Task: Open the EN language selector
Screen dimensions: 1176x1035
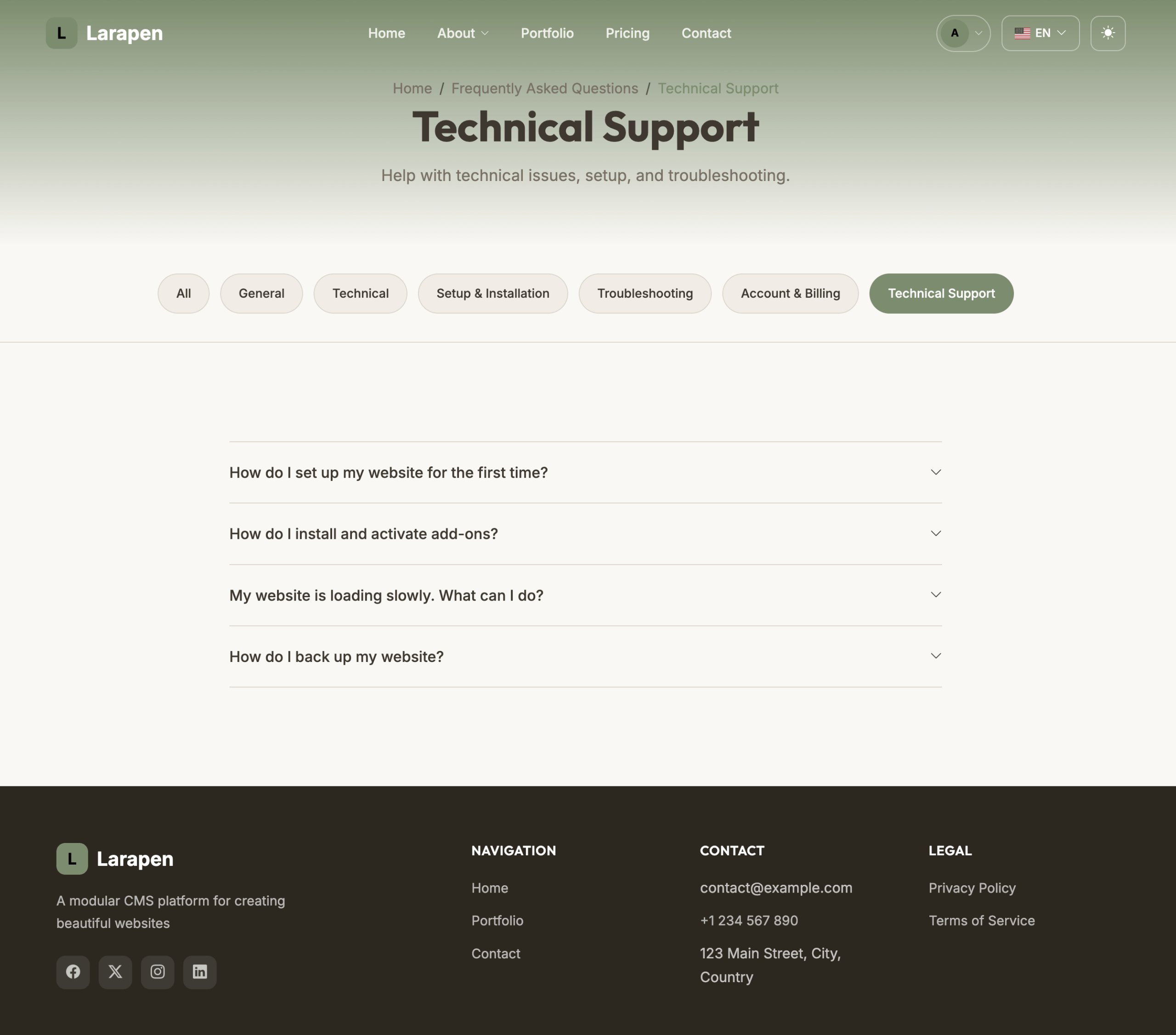Action: (1040, 34)
